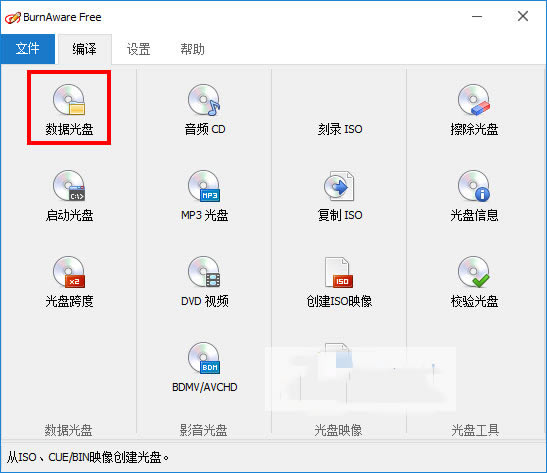Open the 帮助 menu
Screen dimensions: 547x473
192,49
